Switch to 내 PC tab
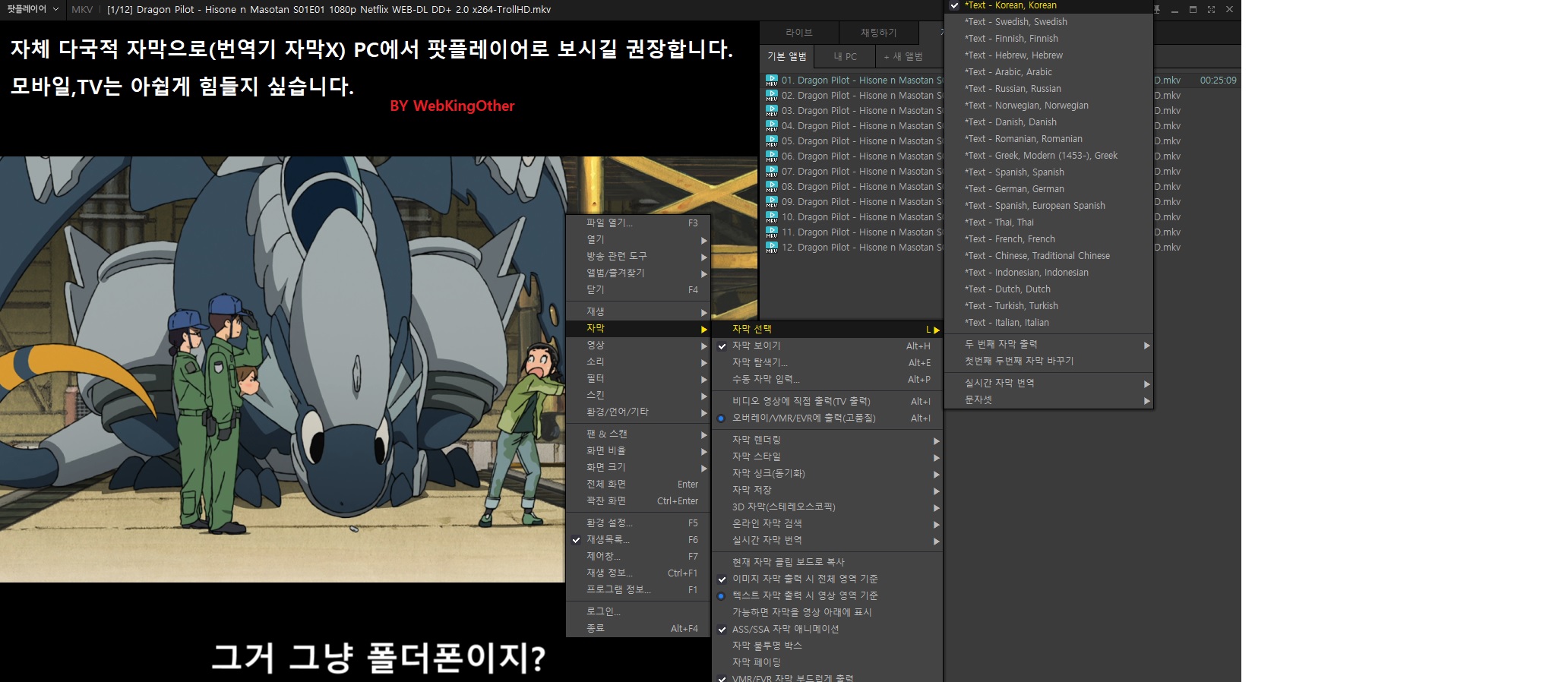 click(x=845, y=56)
